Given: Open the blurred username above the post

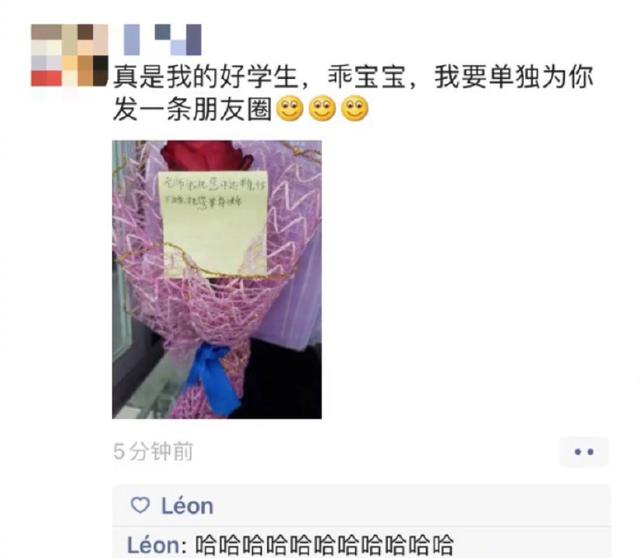Looking at the screenshot, I should pyautogui.click(x=162, y=40).
